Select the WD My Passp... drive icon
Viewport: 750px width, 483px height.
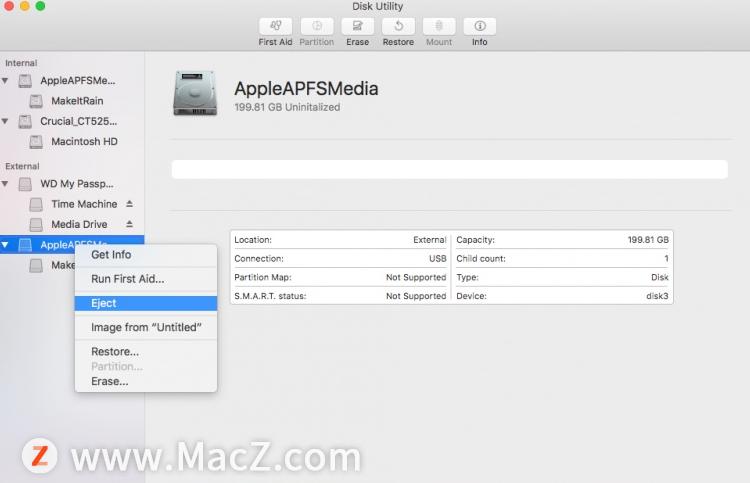click(25, 184)
